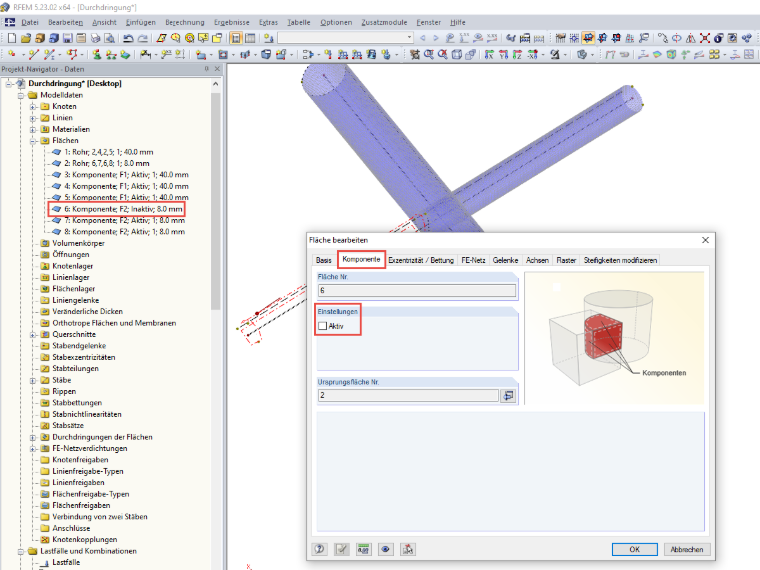Enable the Aktiv checkbox

pyautogui.click(x=323, y=326)
